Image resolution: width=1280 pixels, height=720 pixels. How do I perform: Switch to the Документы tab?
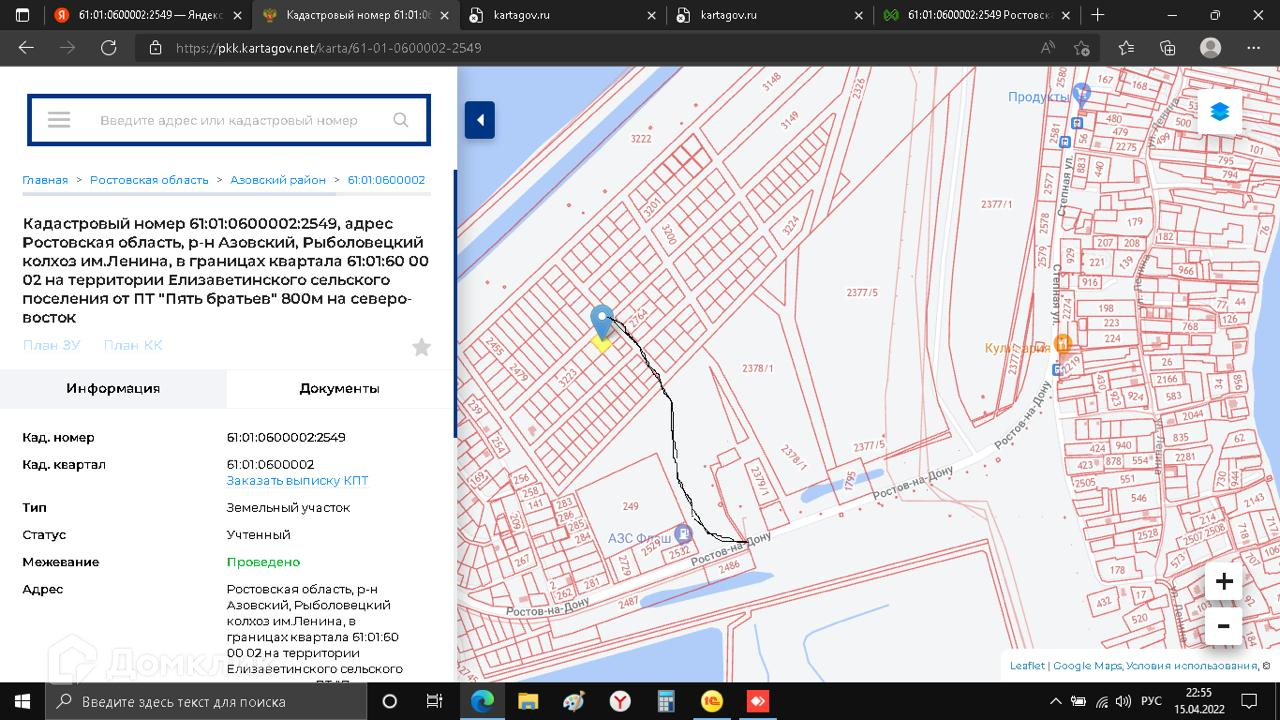pos(339,388)
